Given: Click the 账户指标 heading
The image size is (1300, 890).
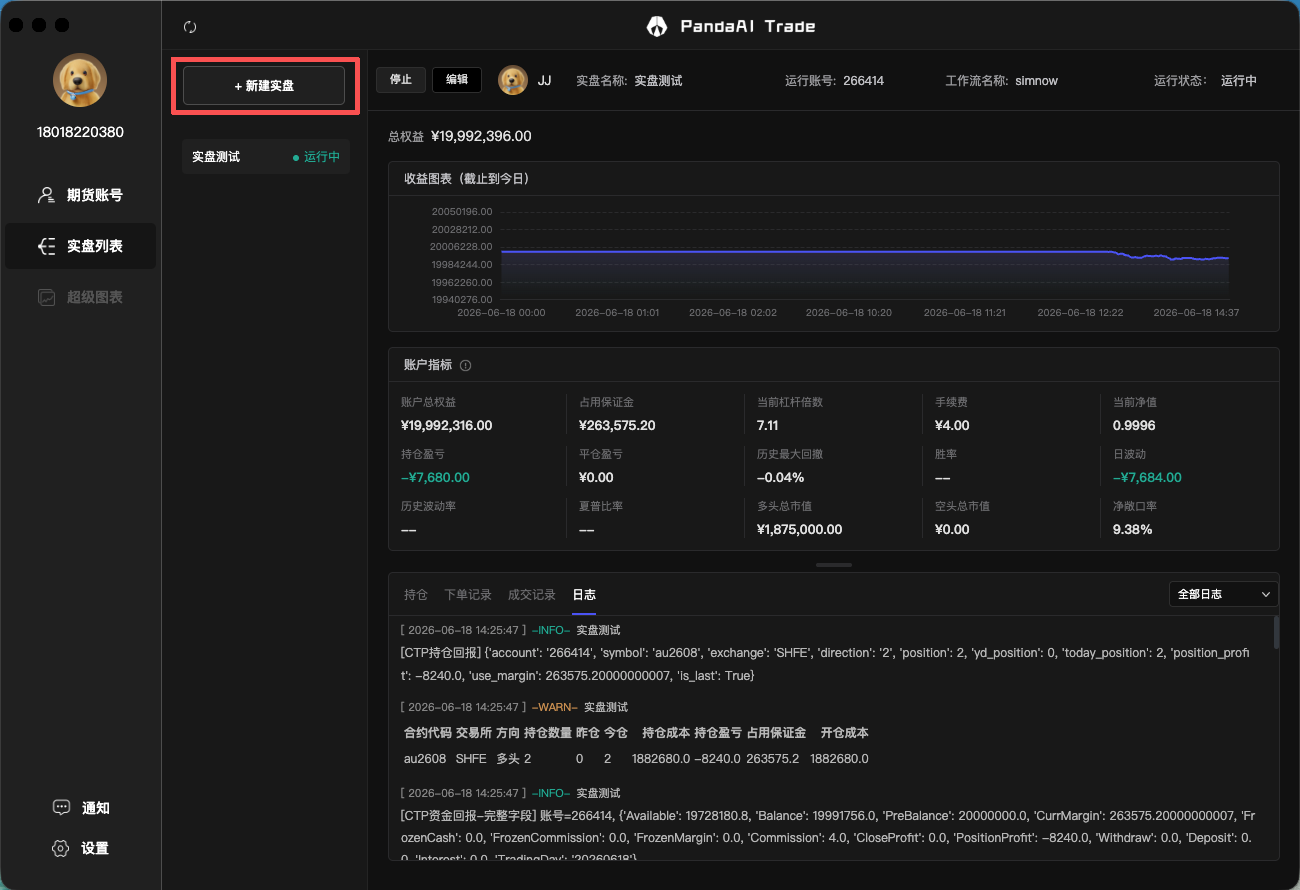Looking at the screenshot, I should click(x=428, y=365).
